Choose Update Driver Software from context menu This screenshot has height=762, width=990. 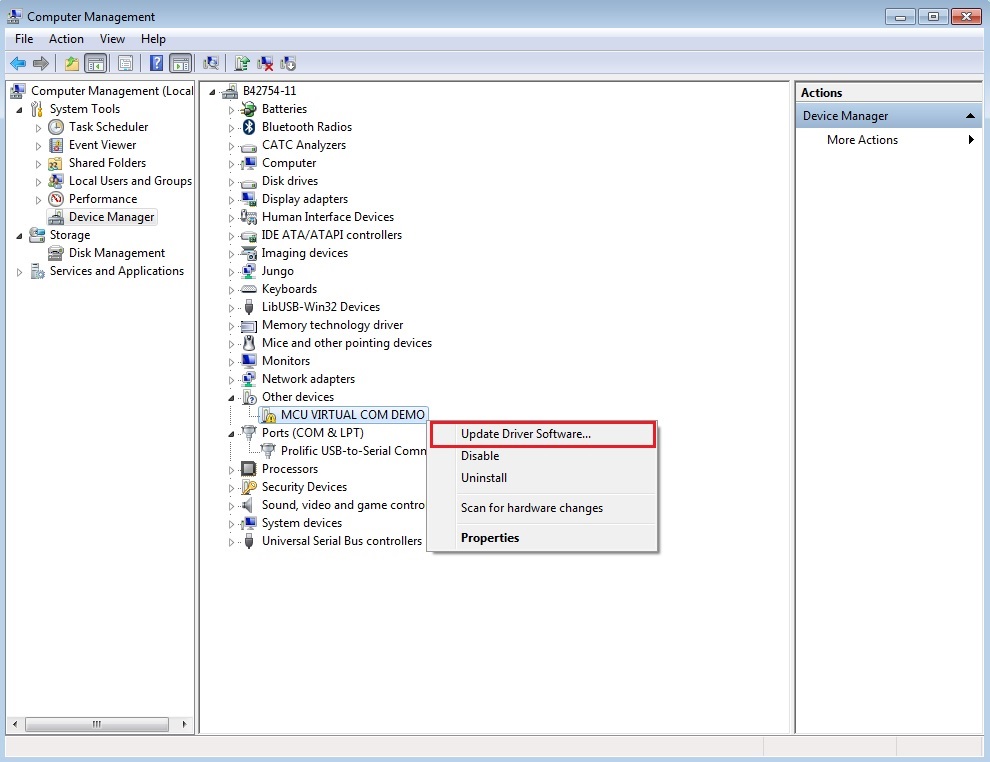click(x=525, y=434)
